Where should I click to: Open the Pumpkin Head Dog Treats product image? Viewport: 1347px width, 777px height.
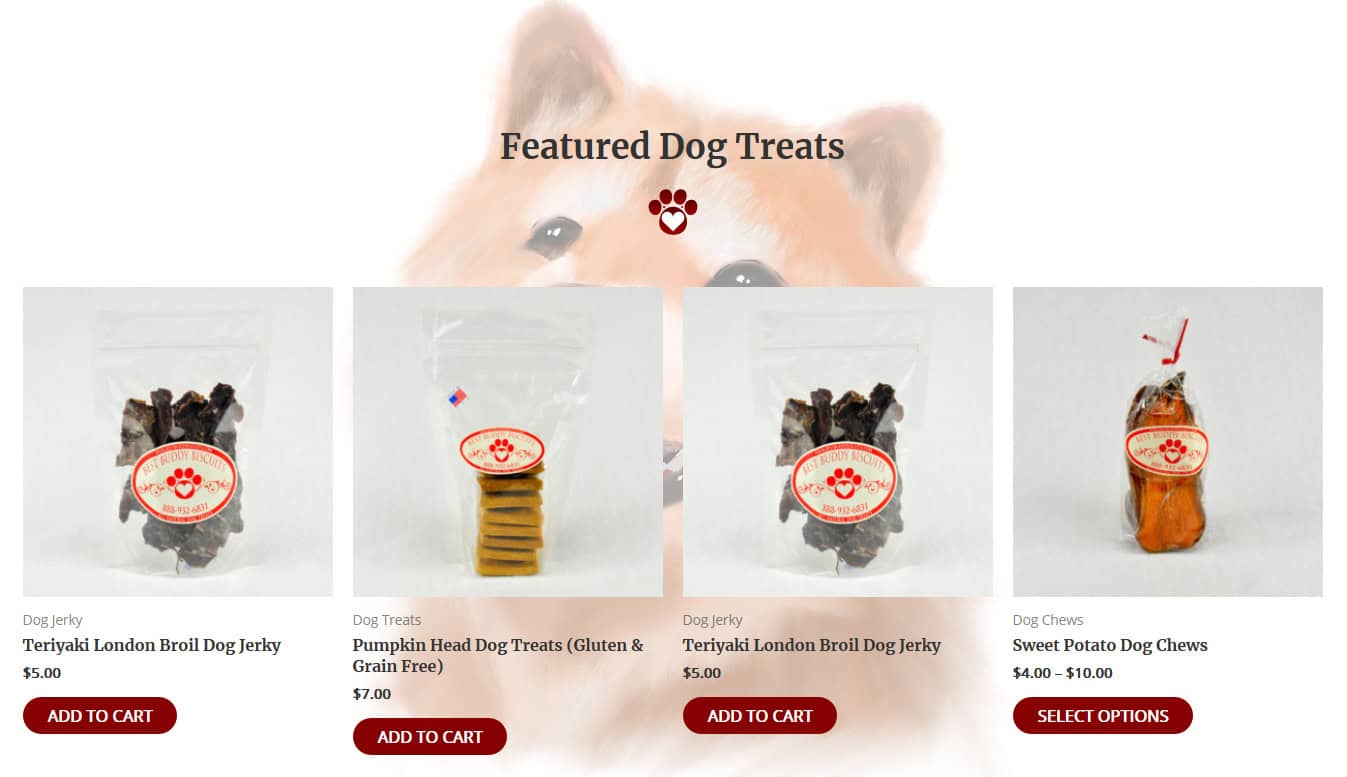(x=507, y=442)
